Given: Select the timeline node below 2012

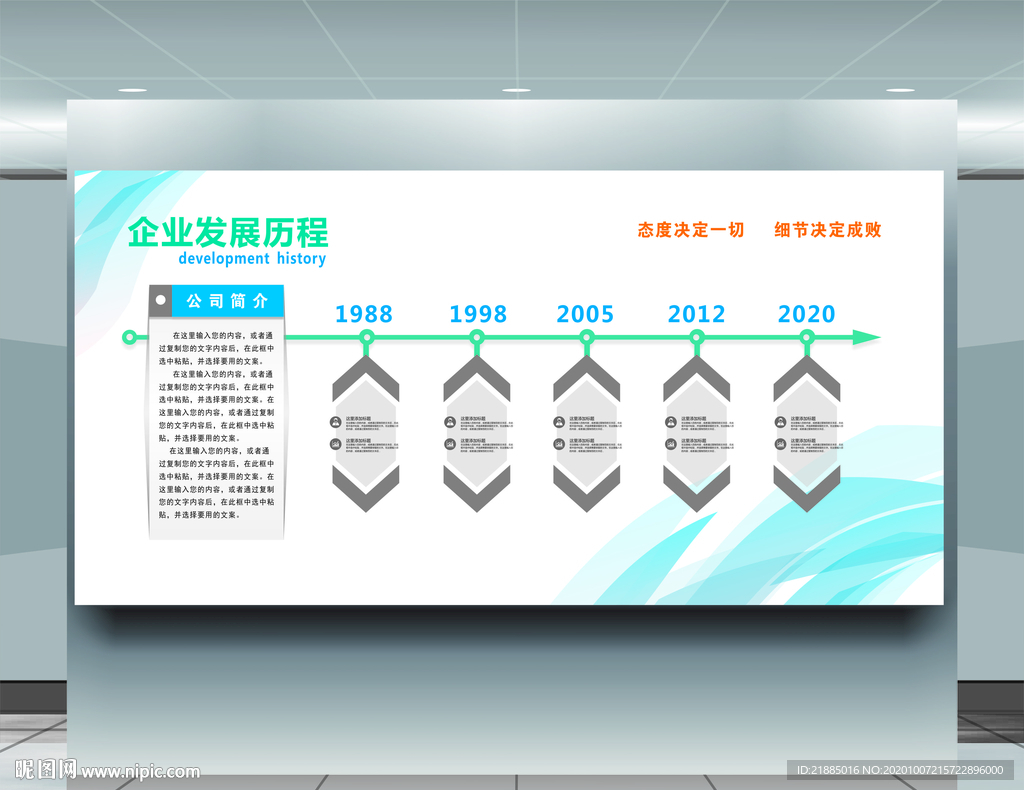Looking at the screenshot, I should (x=697, y=338).
